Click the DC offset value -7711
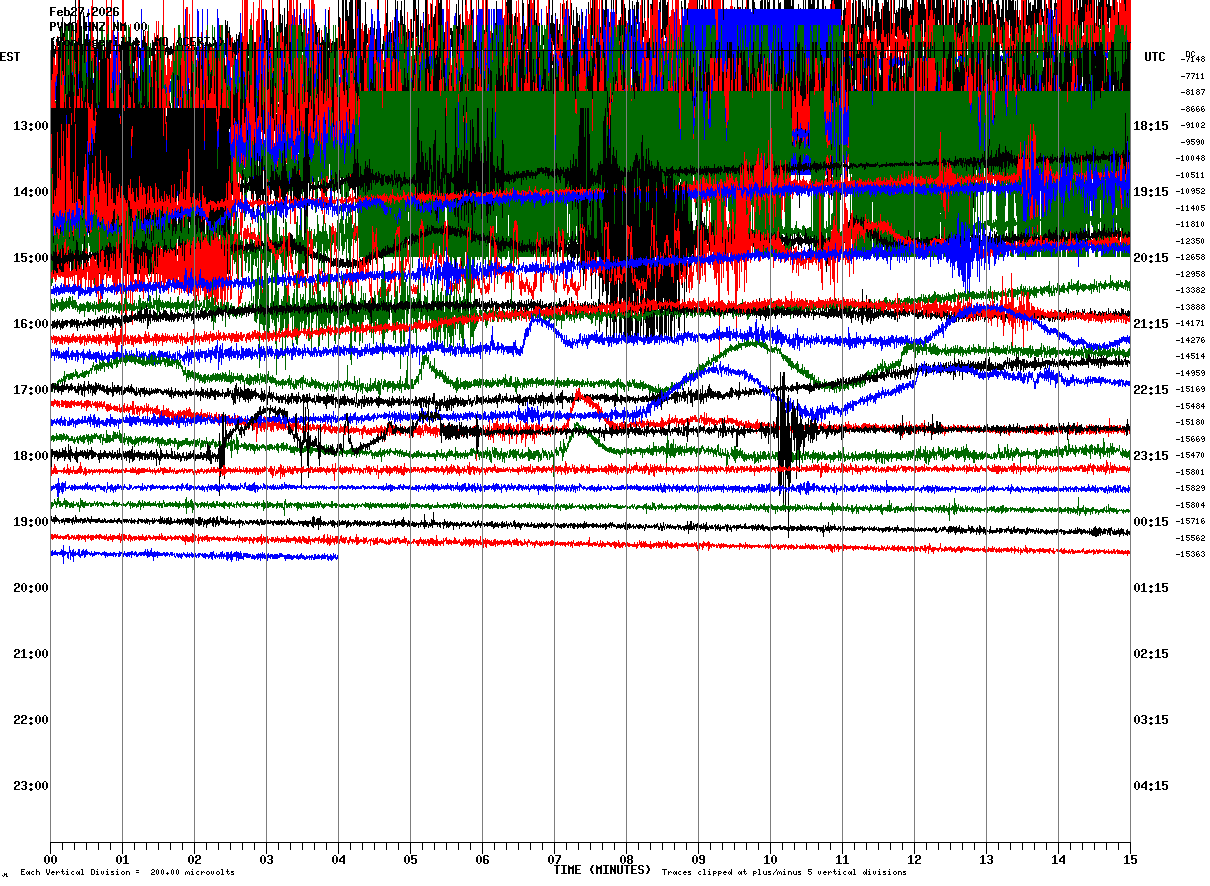The image size is (1210, 886). (x=1192, y=76)
